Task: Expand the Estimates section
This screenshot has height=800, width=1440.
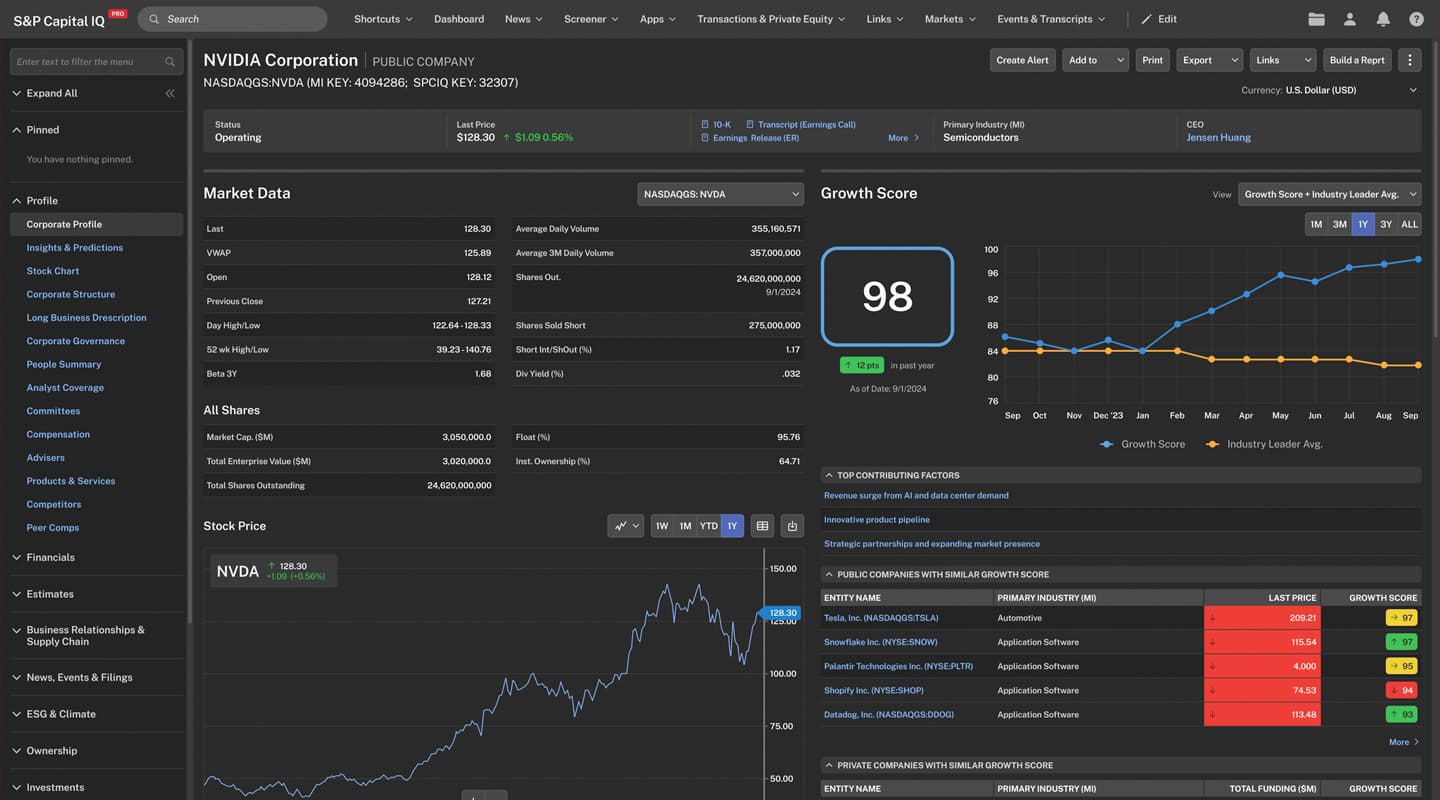Action: point(50,594)
